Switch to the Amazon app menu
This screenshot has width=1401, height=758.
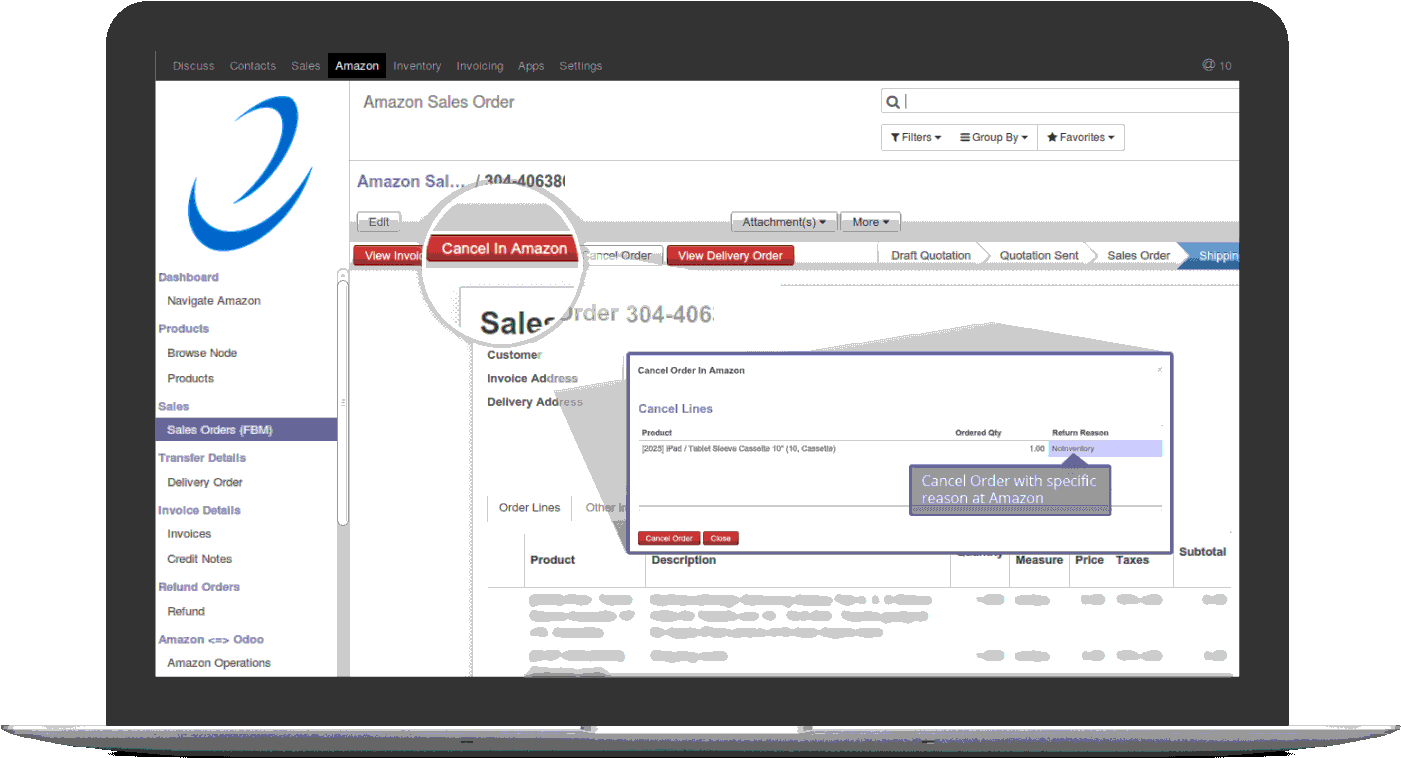tap(356, 65)
